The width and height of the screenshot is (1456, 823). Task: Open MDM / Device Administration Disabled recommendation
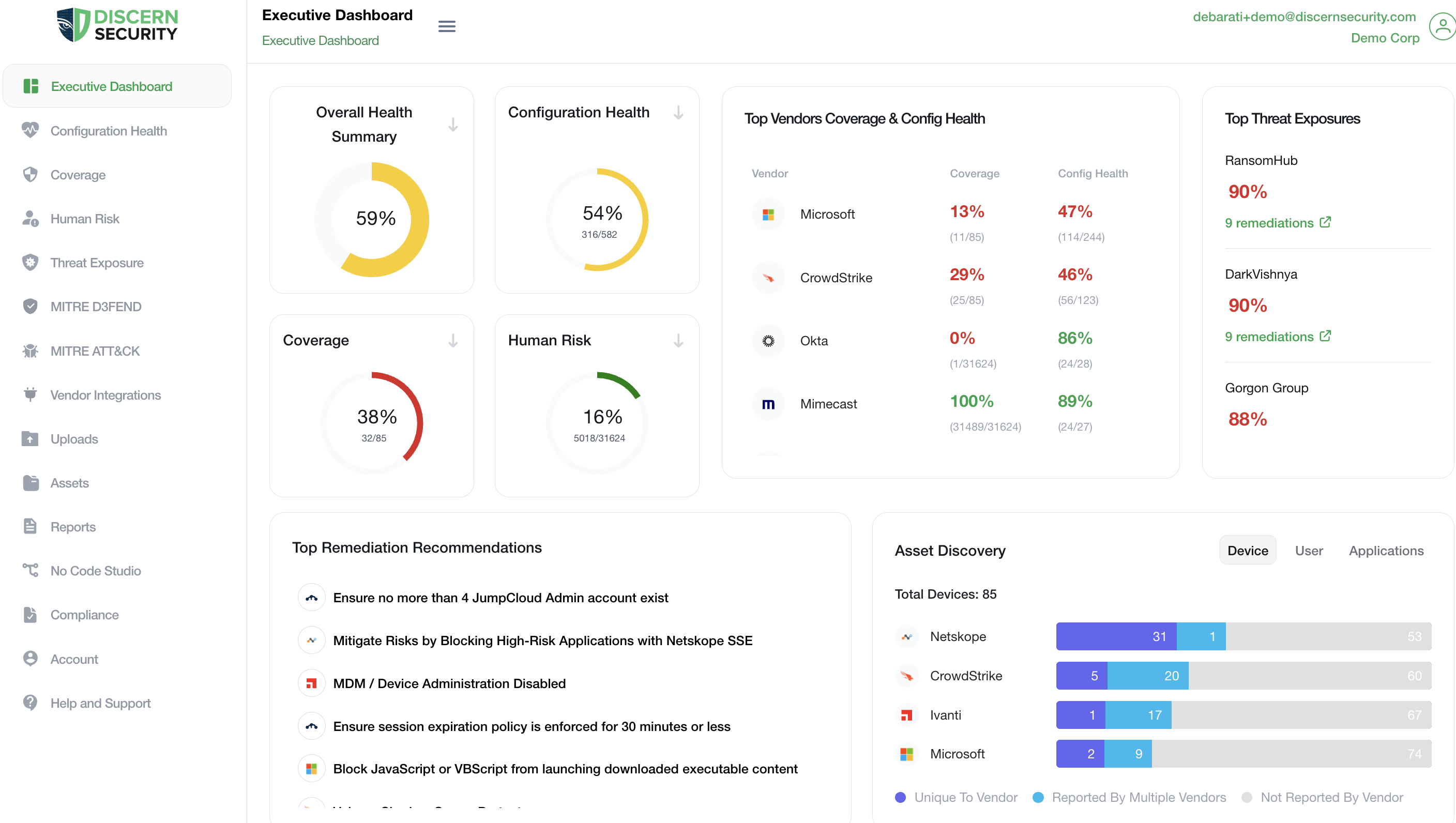tap(449, 683)
